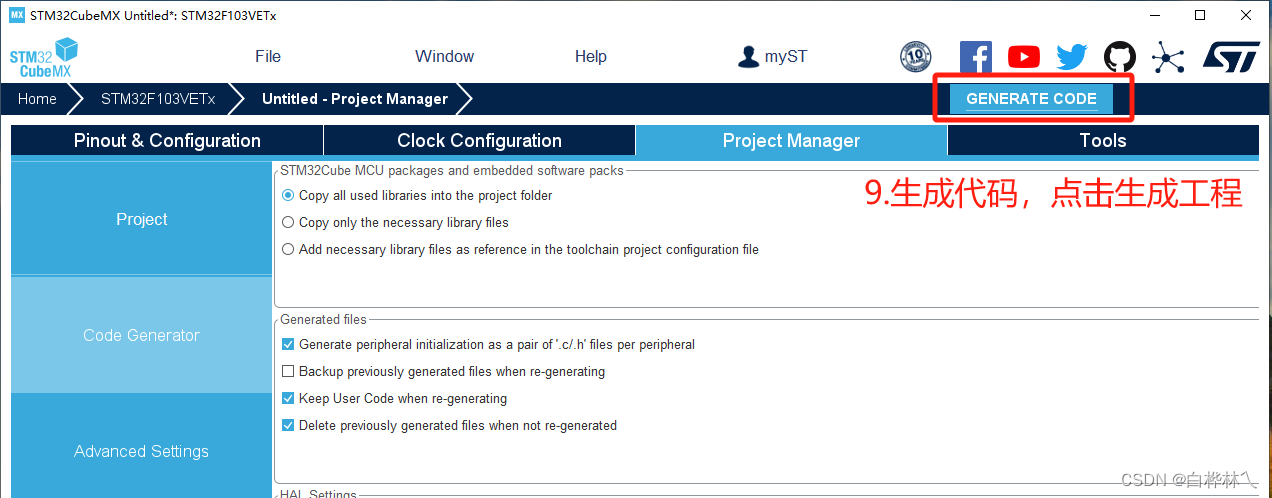
Task: Switch to the Tools tab
Action: 1103,141
